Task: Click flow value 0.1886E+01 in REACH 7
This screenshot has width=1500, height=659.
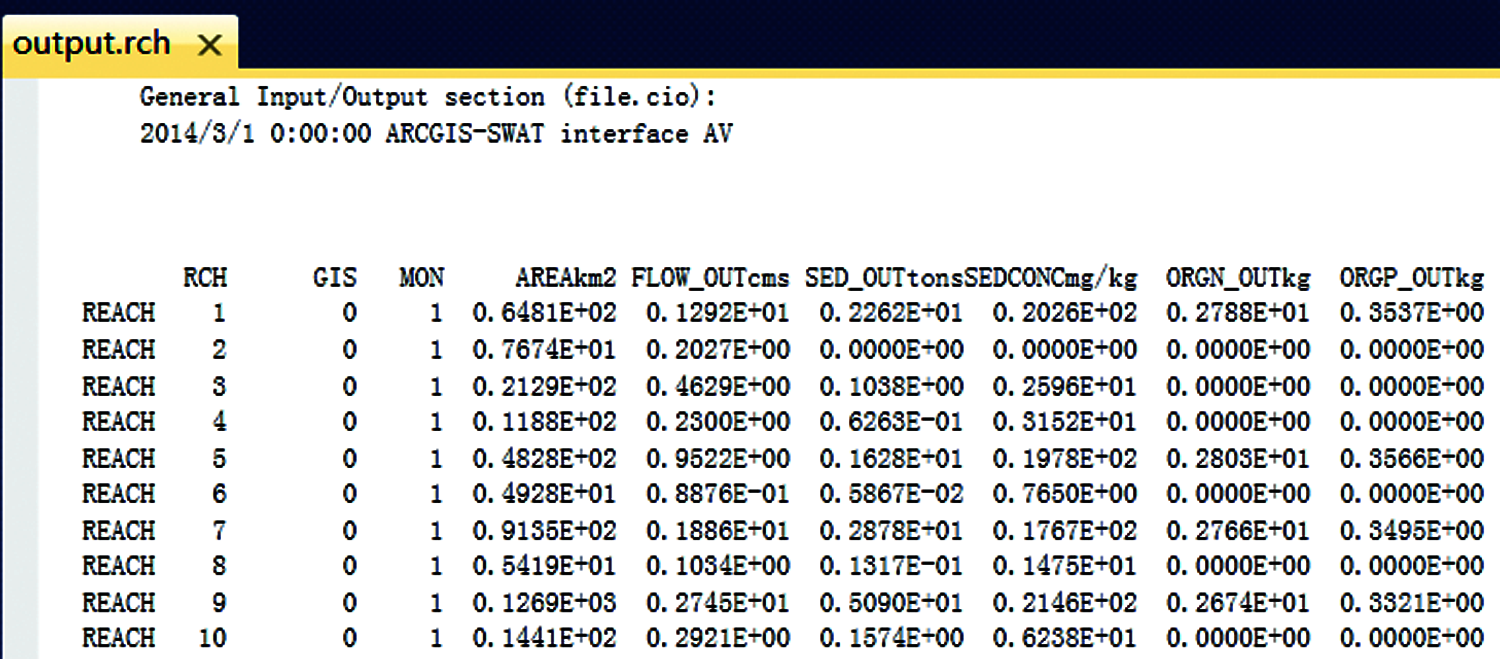Action: [x=717, y=531]
